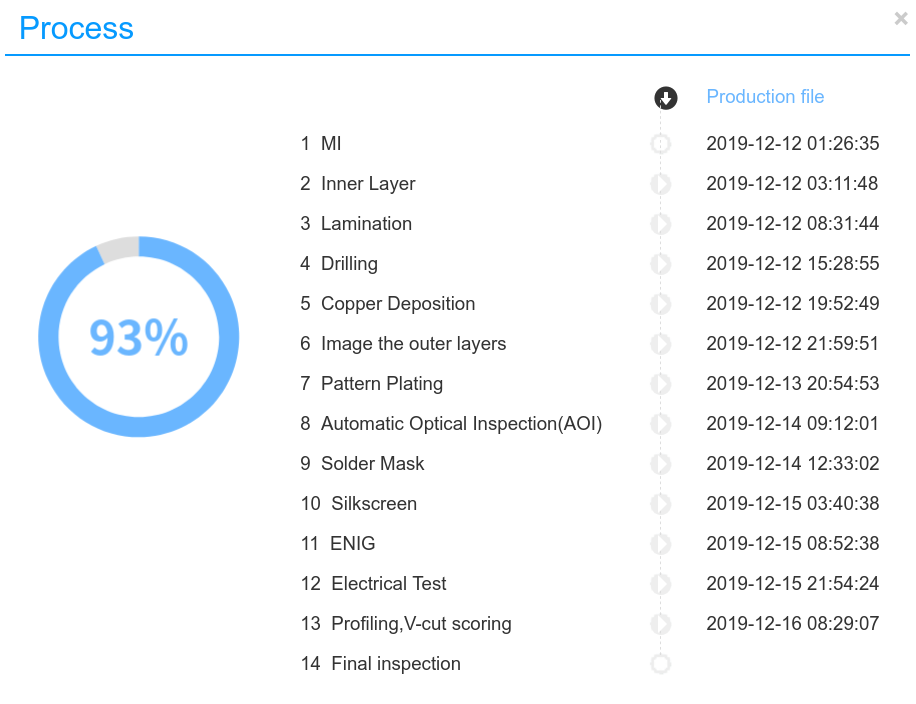916x704 pixels.
Task: Click the Electrical Test step marker
Action: click(661, 584)
